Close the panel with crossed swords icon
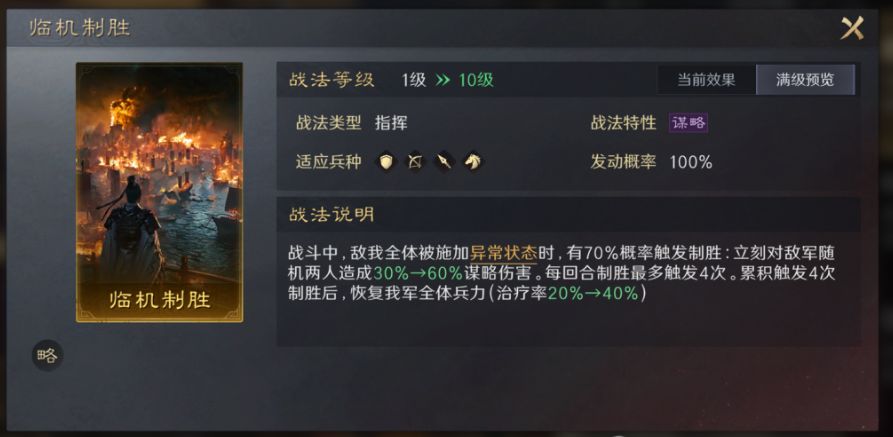Viewport: 893px width, 437px height. point(852,27)
